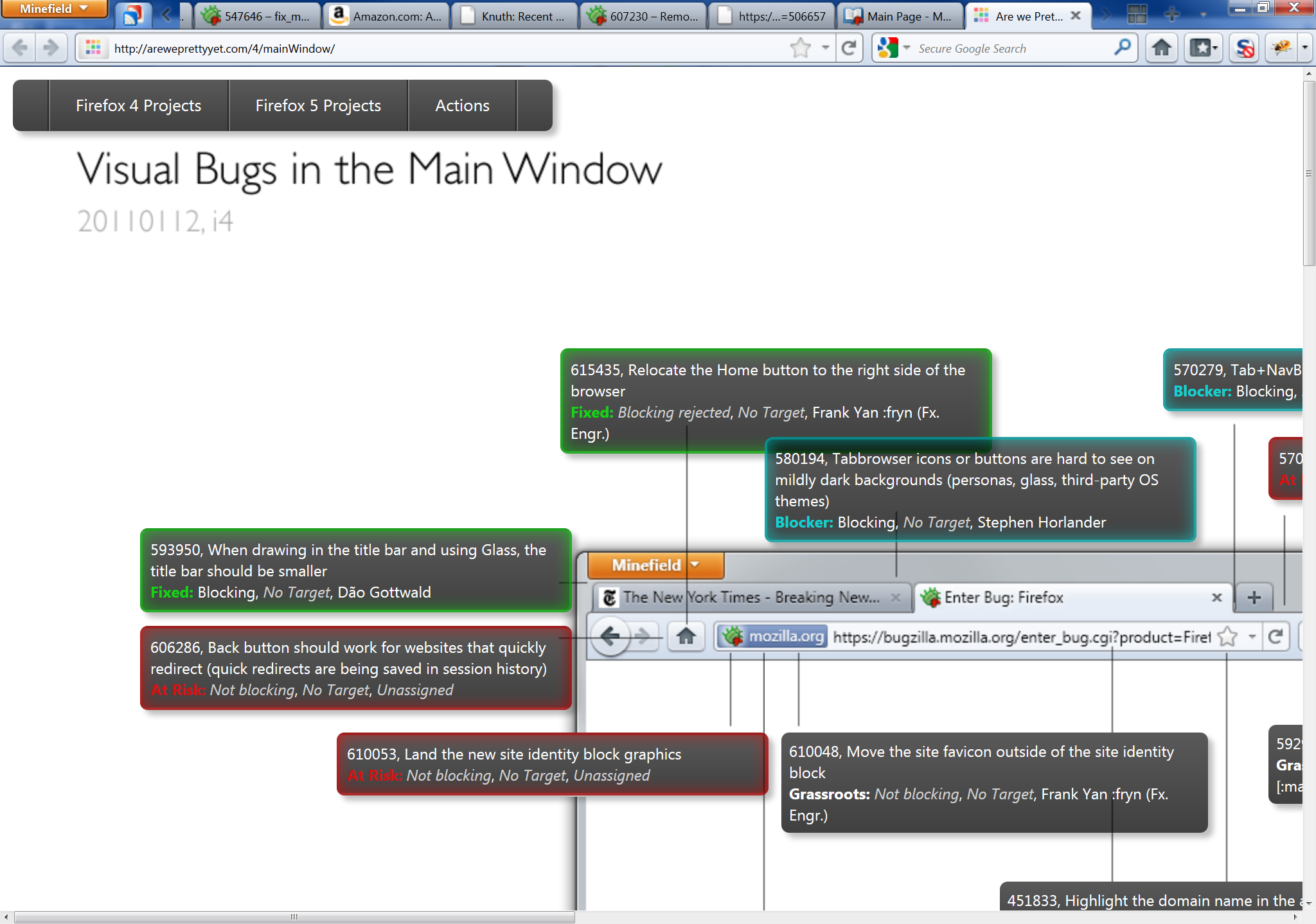Switch to the 'Amazon.com: A...' tab

coord(386,16)
